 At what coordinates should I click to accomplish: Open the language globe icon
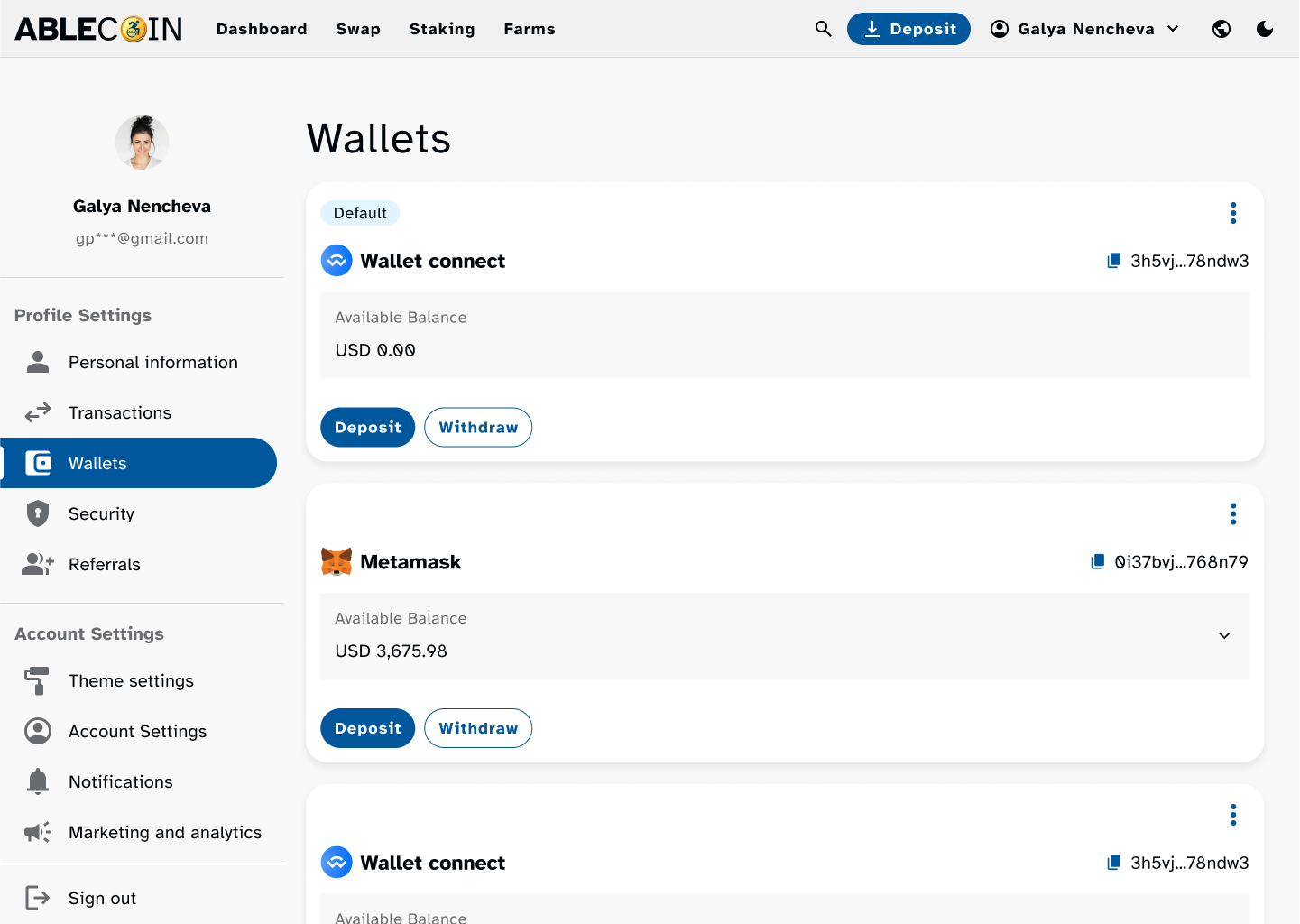tap(1222, 29)
